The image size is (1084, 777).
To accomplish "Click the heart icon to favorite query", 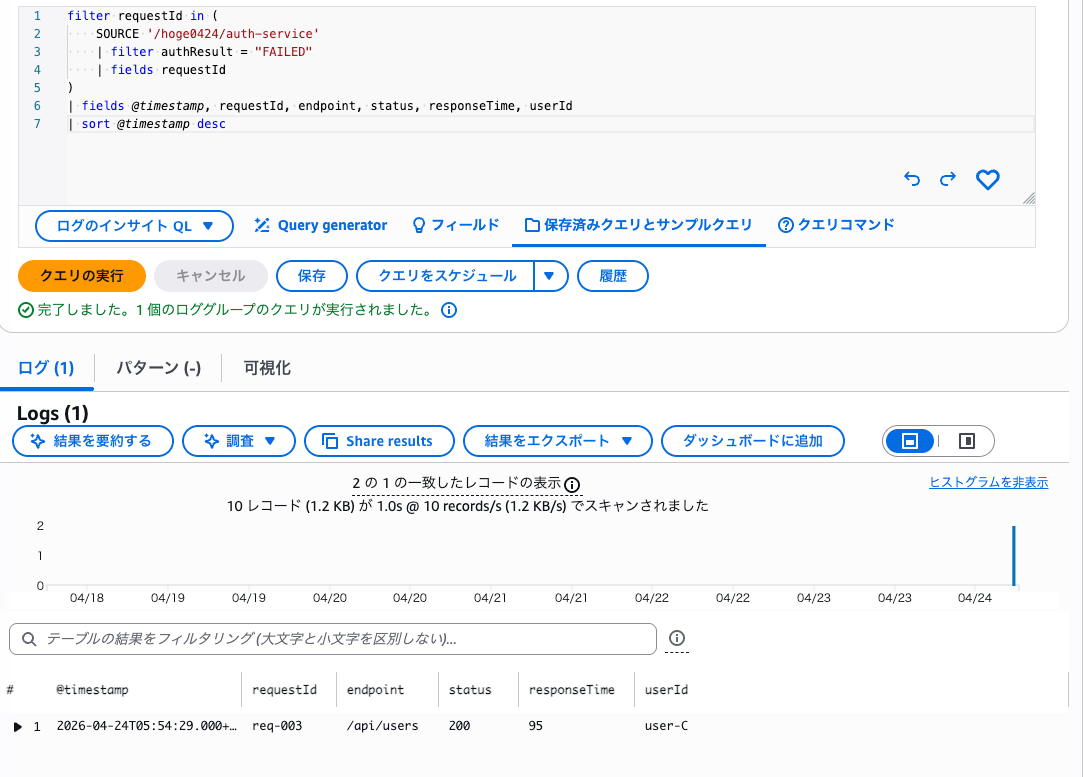I will (x=987, y=180).
